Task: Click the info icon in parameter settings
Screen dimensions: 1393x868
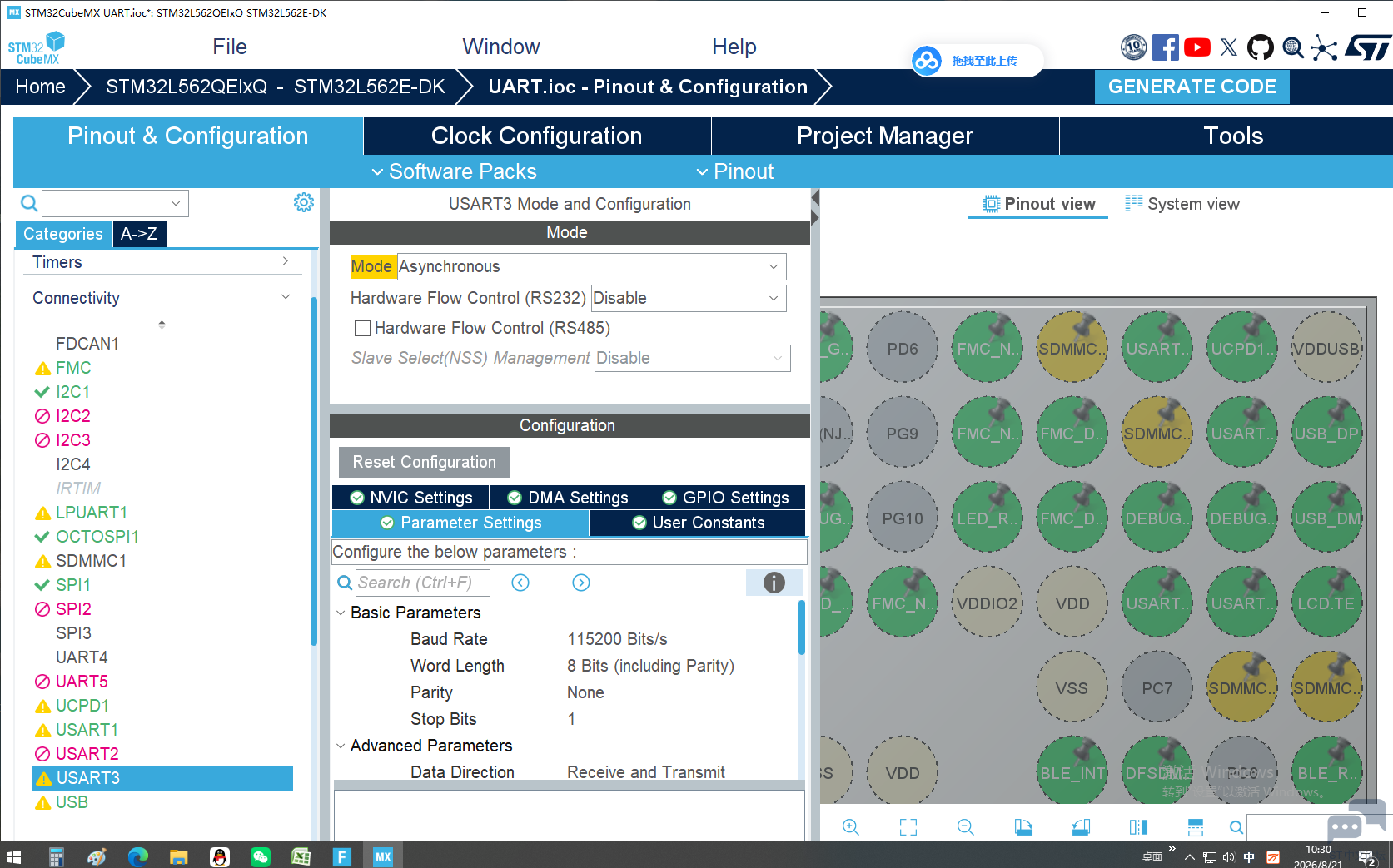Action: pyautogui.click(x=774, y=583)
